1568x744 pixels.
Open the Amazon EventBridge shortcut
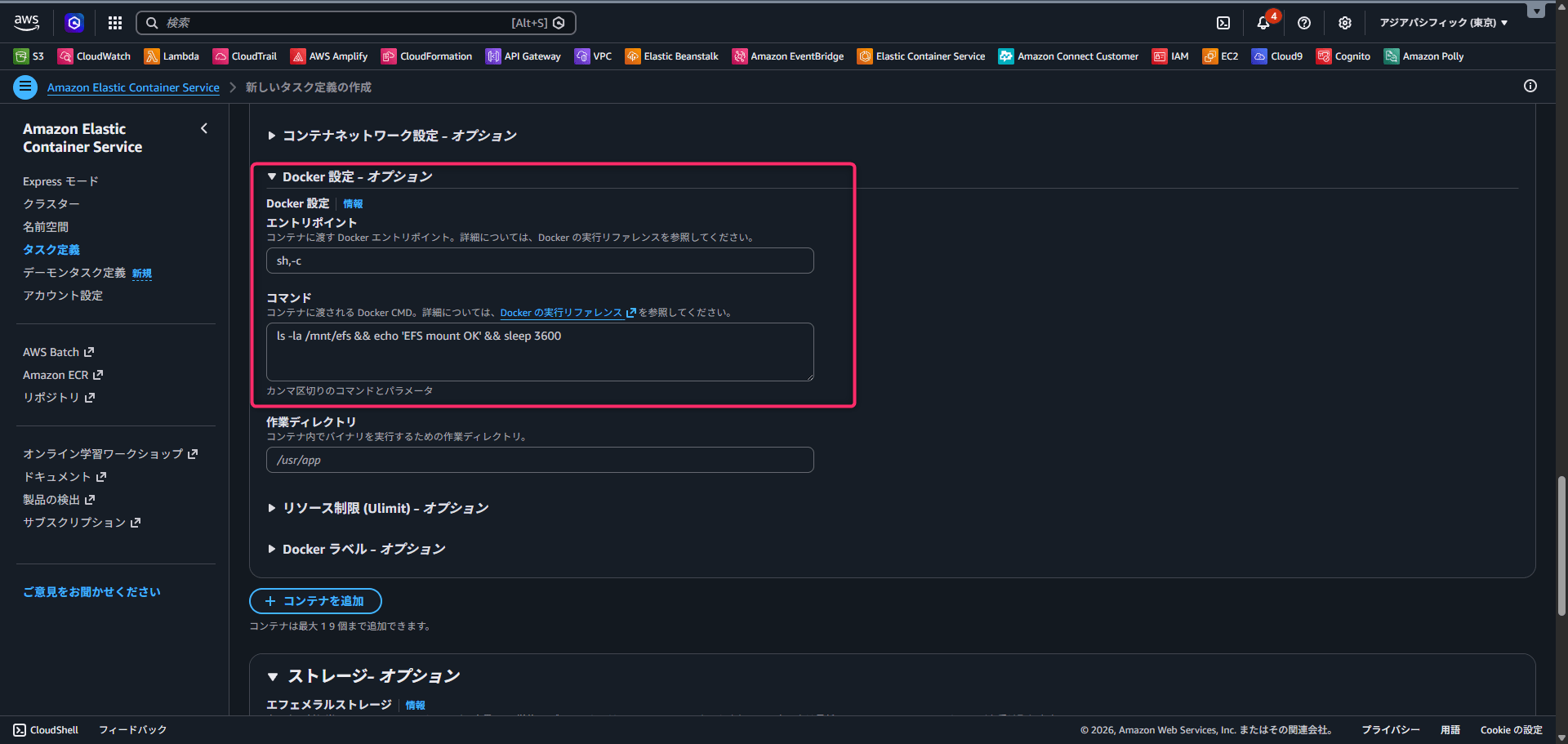point(788,56)
